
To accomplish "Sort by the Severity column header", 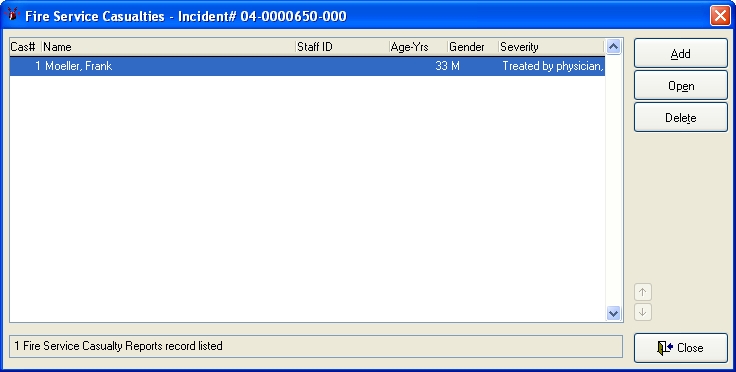I will [x=551, y=47].
